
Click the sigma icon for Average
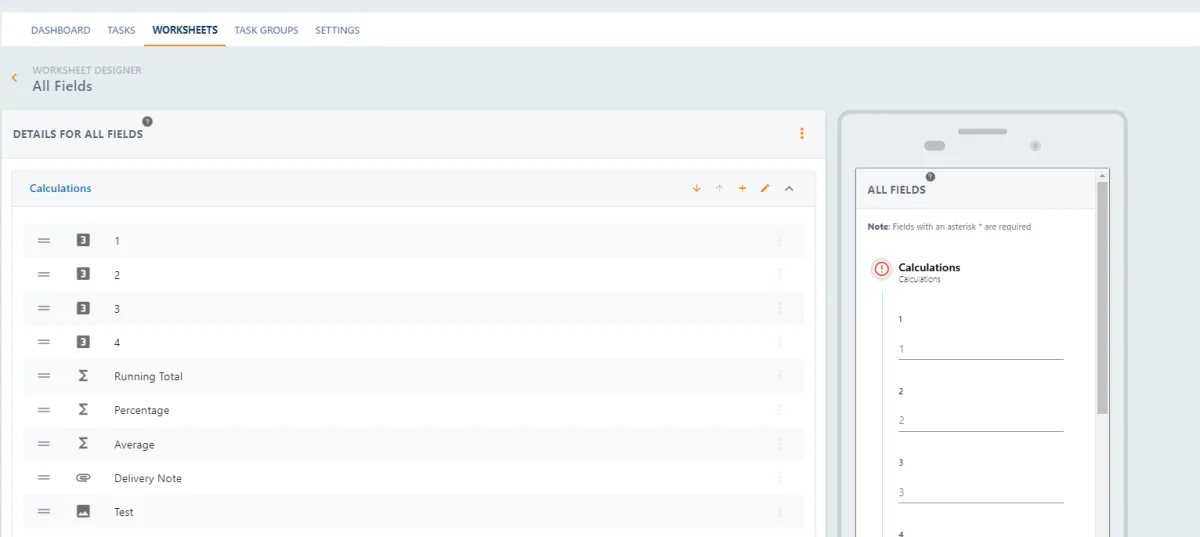coord(83,444)
